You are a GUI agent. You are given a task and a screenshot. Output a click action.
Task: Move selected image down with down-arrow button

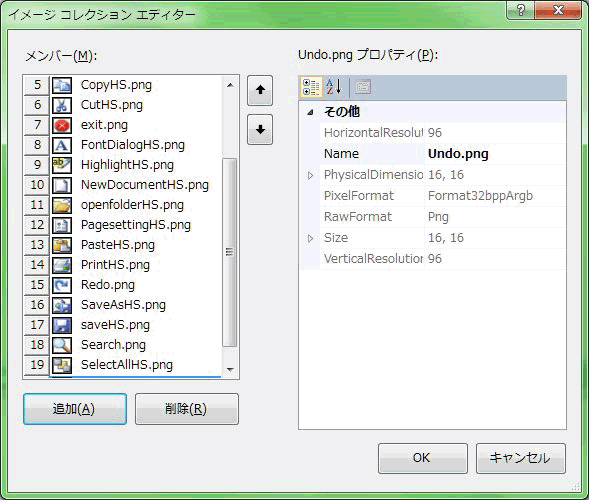260,130
